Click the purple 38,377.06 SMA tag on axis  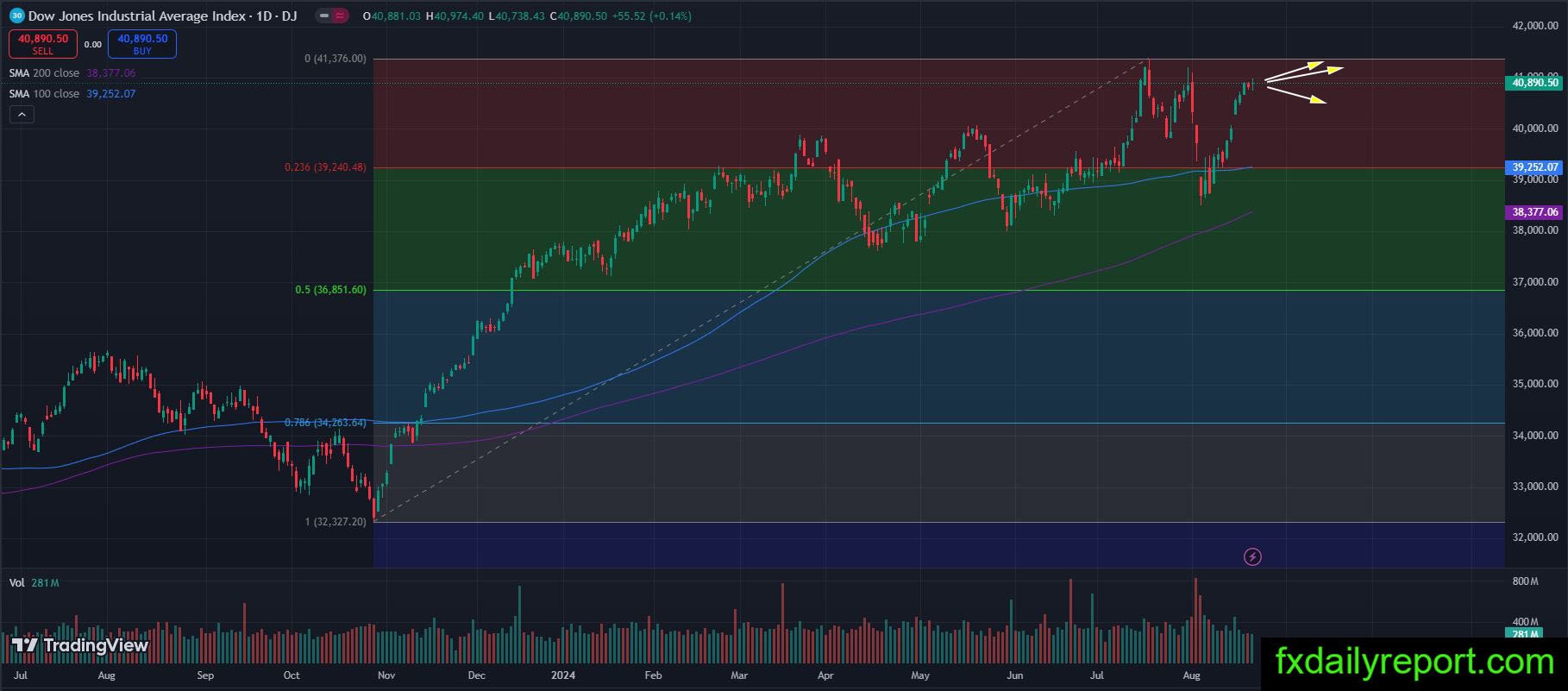[1536, 212]
